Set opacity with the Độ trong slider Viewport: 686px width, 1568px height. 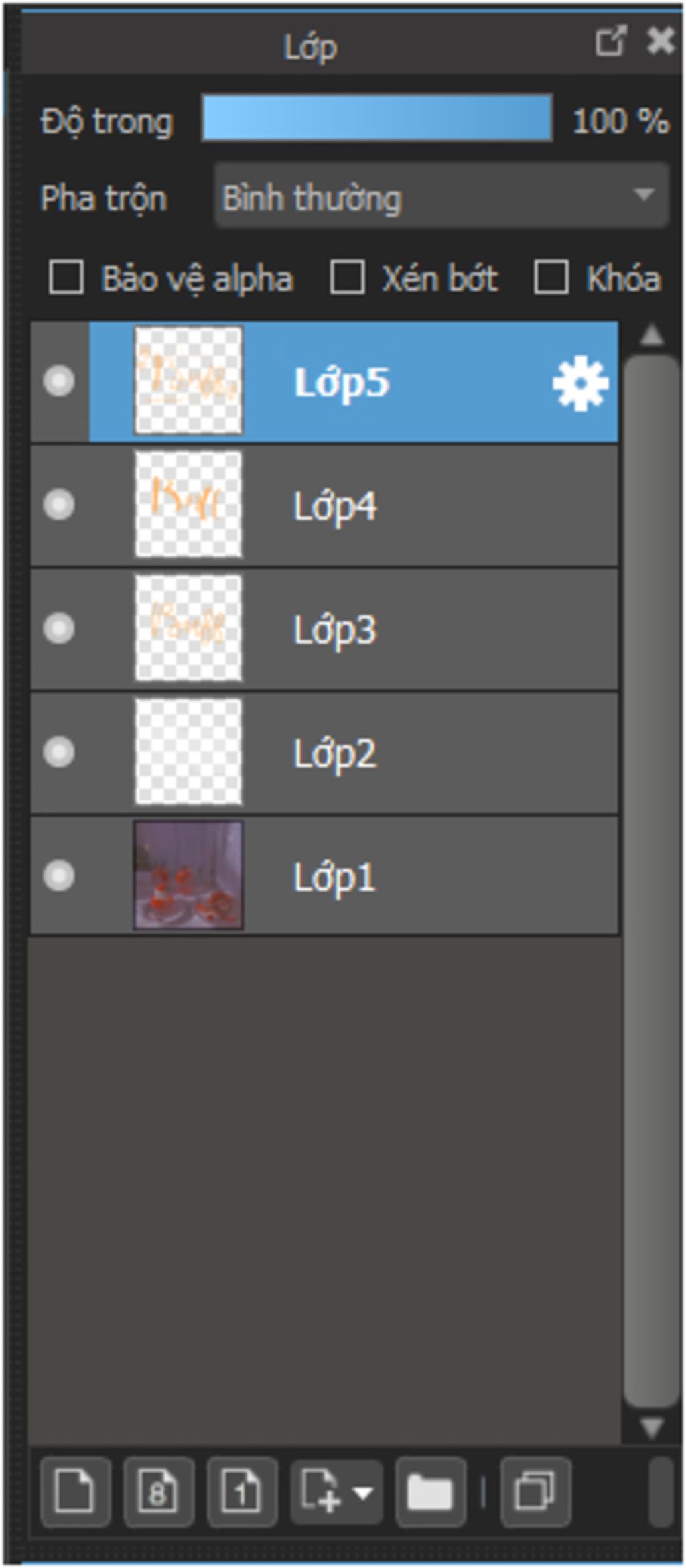377,118
